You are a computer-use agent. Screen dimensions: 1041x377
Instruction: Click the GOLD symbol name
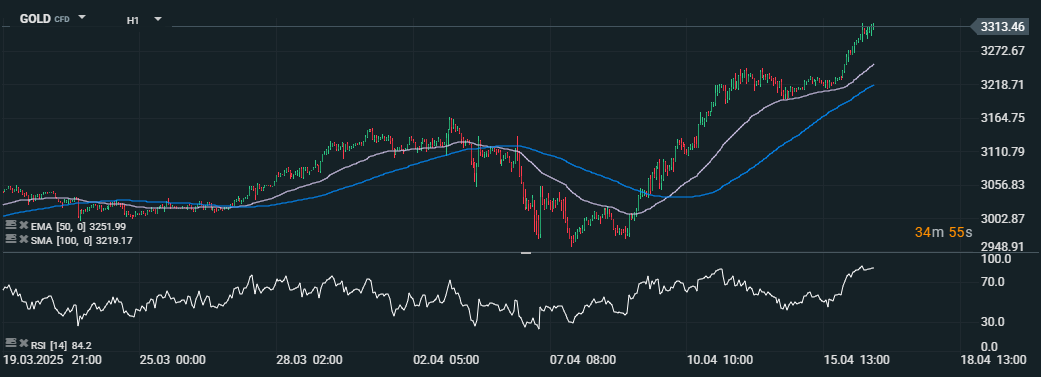pyautogui.click(x=35, y=19)
